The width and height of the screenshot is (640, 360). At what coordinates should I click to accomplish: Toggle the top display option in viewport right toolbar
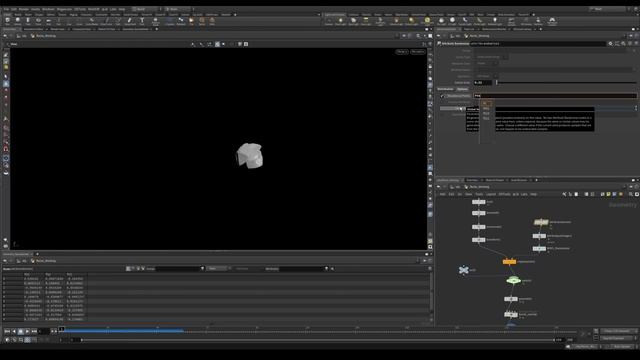430,55
